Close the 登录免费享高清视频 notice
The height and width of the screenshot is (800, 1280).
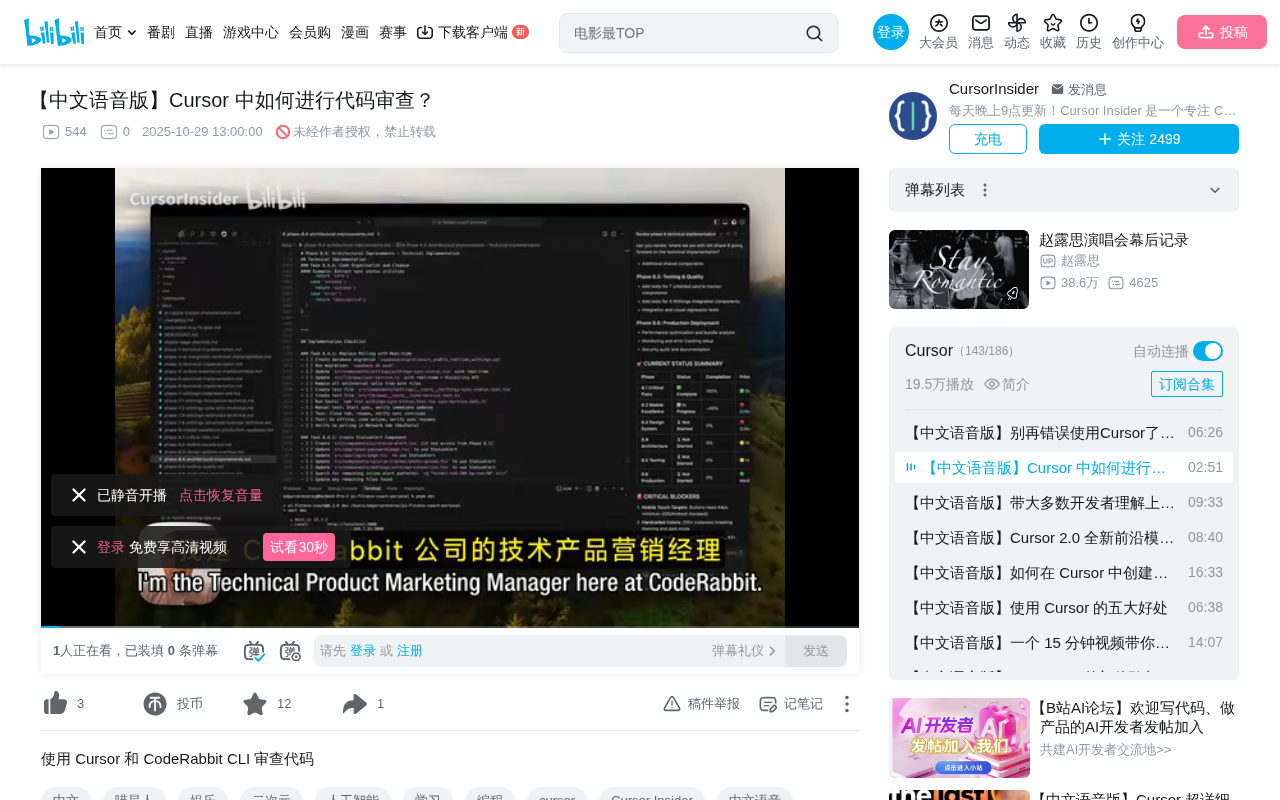click(x=79, y=547)
